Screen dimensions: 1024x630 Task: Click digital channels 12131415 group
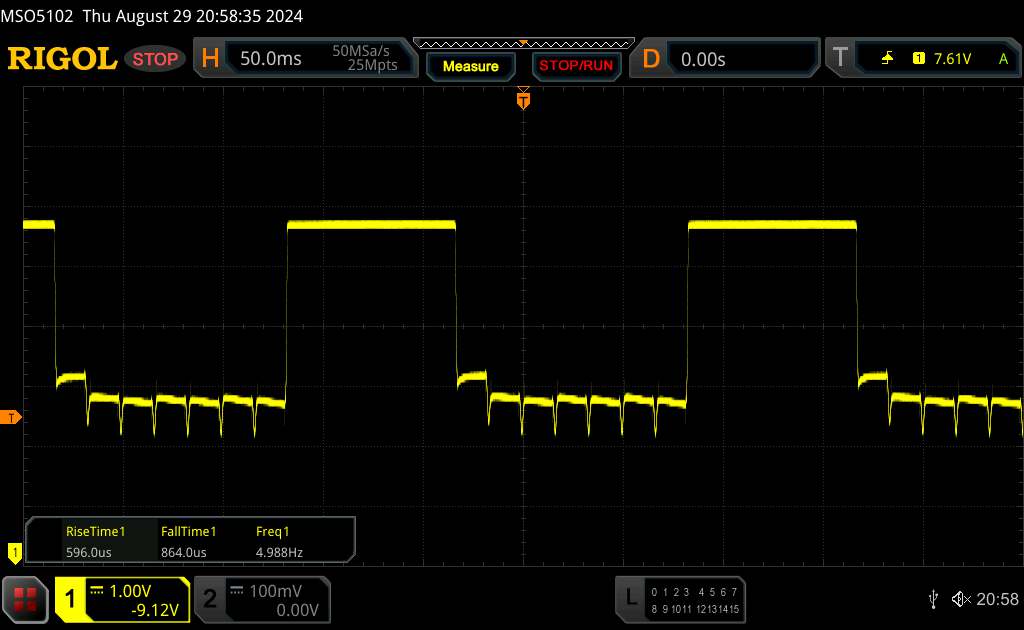717,609
